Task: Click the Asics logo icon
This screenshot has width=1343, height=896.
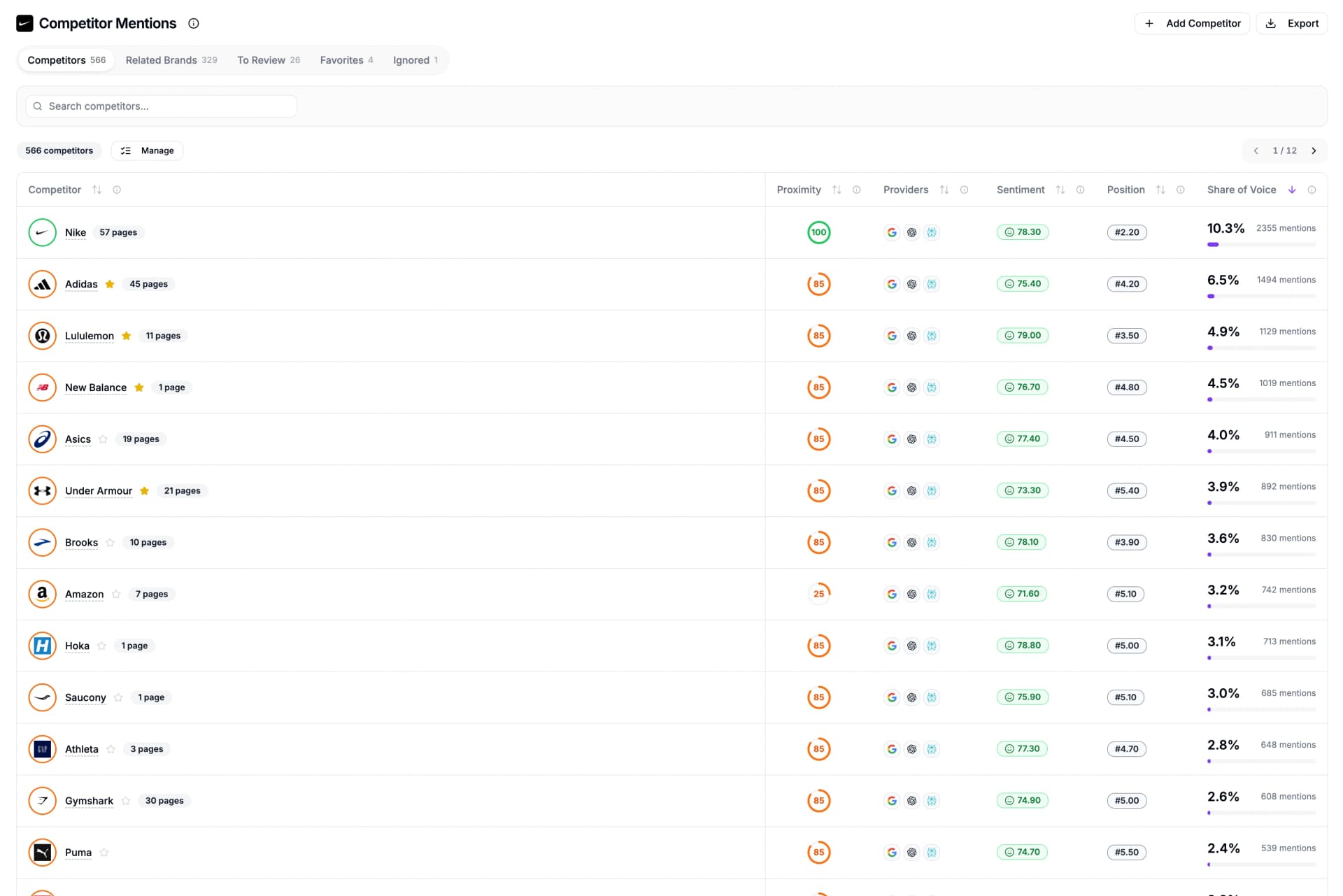Action: [42, 439]
